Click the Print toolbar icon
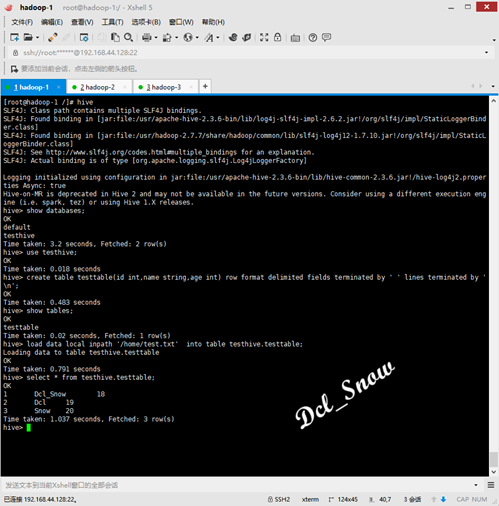499x506 pixels. tap(147, 37)
